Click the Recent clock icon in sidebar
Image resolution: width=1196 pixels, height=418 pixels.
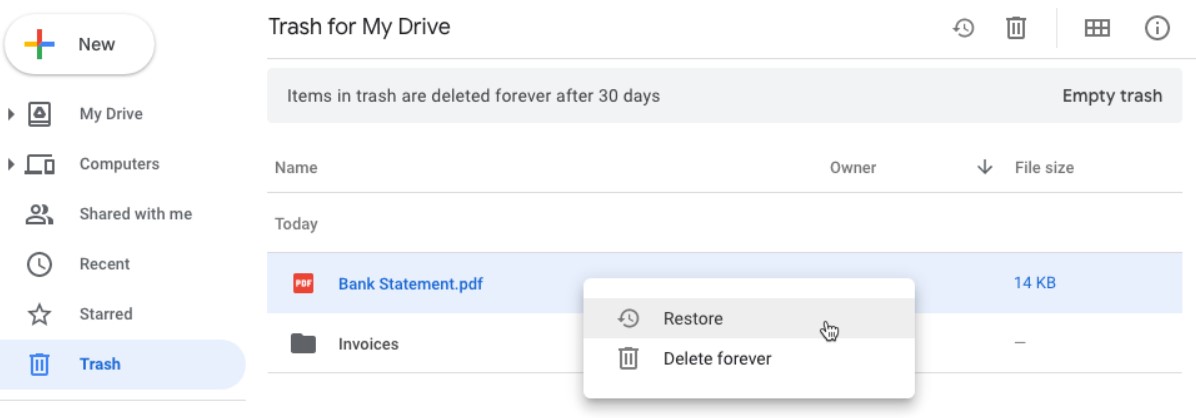(39, 265)
